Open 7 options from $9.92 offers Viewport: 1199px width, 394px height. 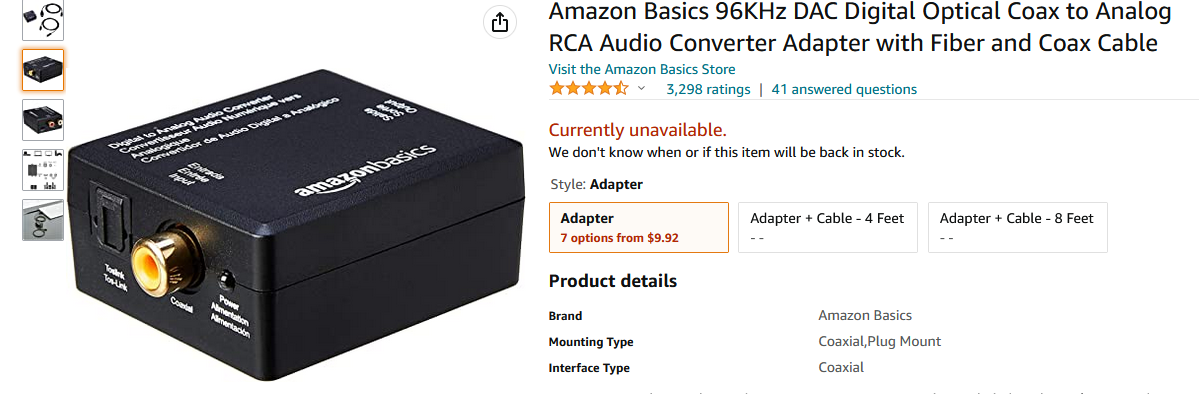point(619,238)
